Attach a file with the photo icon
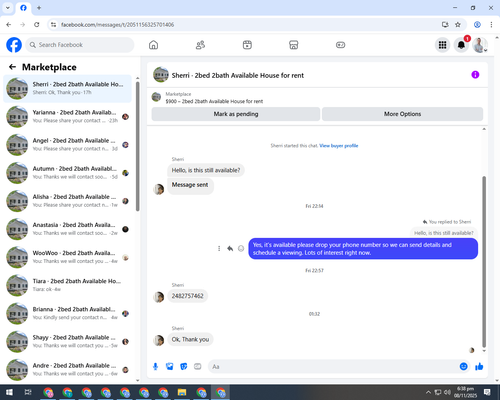500x400 pixels. (170, 367)
